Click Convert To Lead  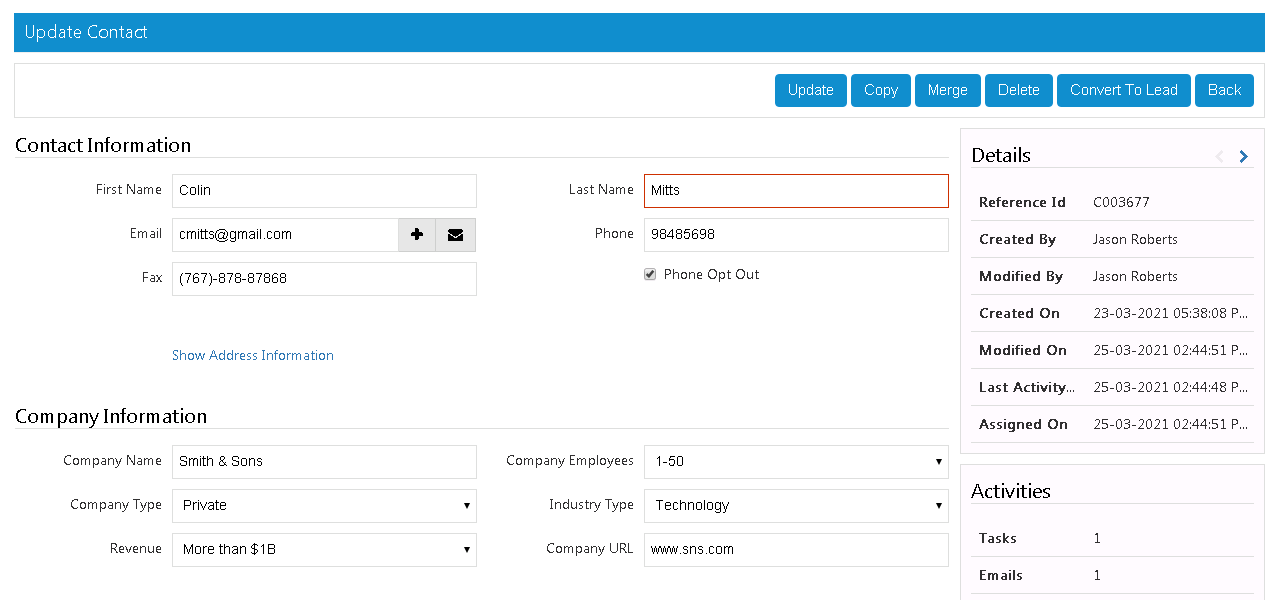[1123, 90]
